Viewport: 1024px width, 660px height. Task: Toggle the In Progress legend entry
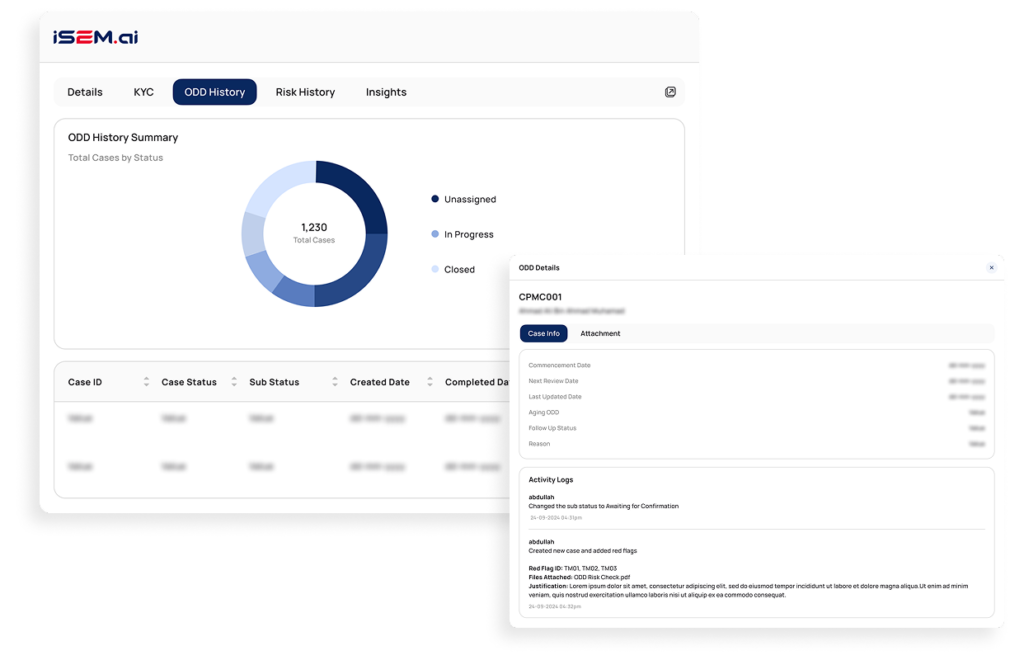pos(468,234)
